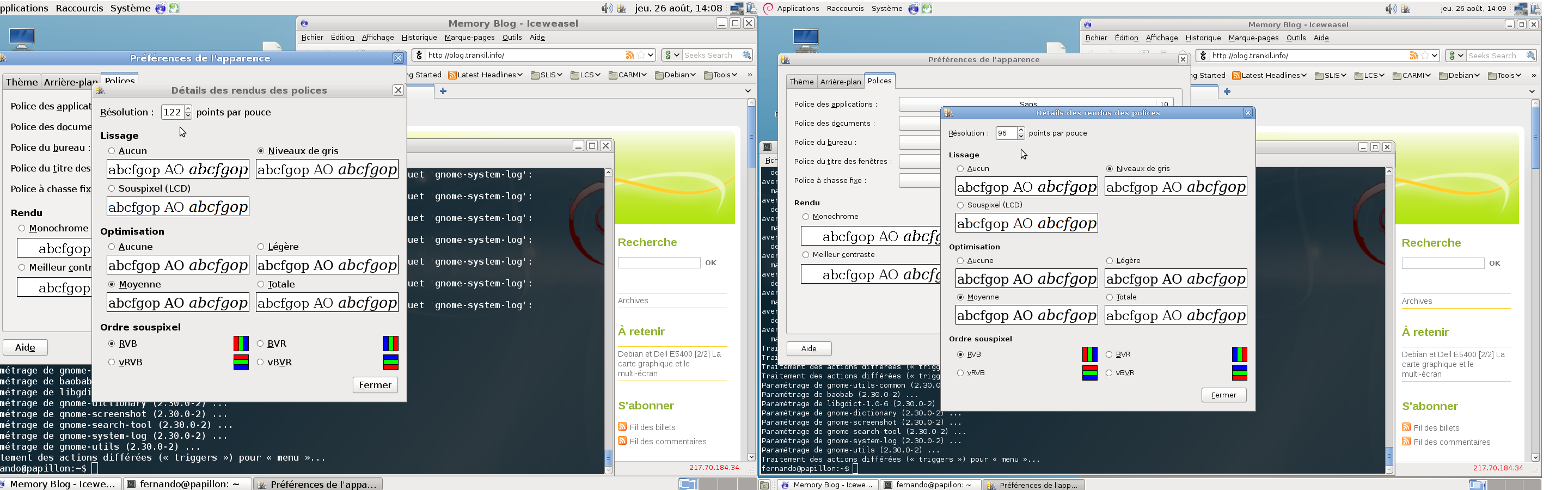Open the Marque-pages menu in the left Iceweasel
Viewport: 1568px width, 490px height.
pos(469,37)
